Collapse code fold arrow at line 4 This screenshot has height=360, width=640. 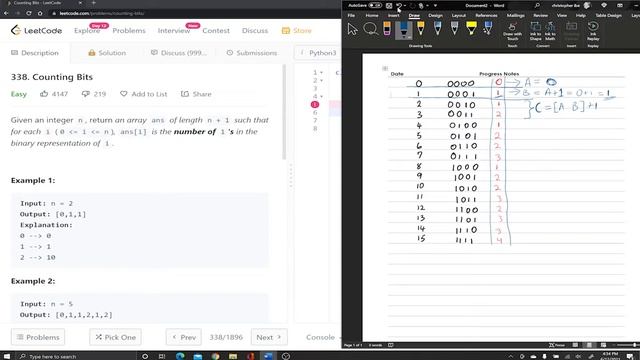(321, 96)
